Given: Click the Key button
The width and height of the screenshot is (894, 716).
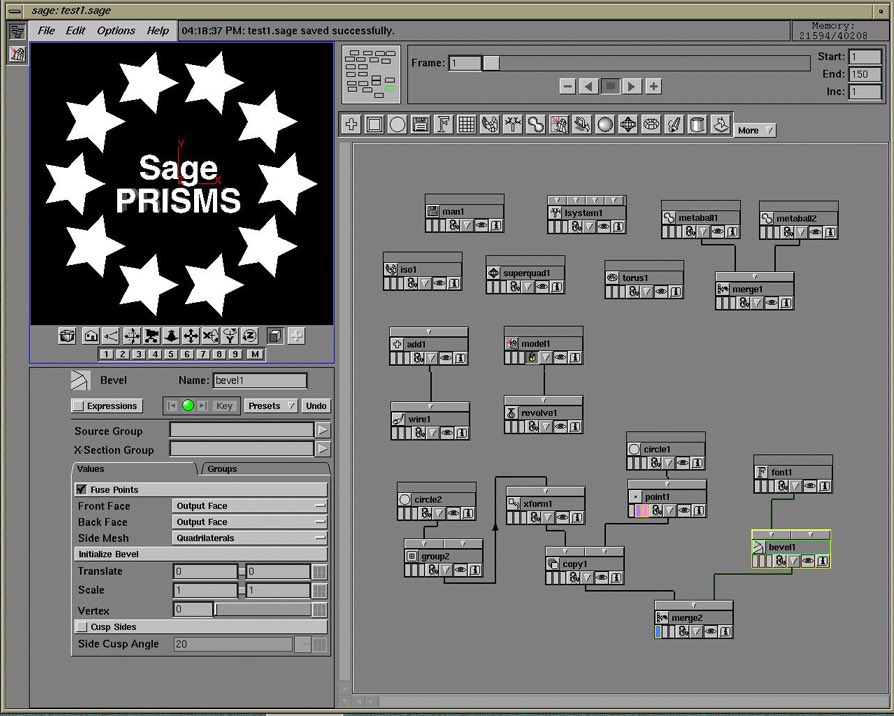Looking at the screenshot, I should (x=224, y=406).
